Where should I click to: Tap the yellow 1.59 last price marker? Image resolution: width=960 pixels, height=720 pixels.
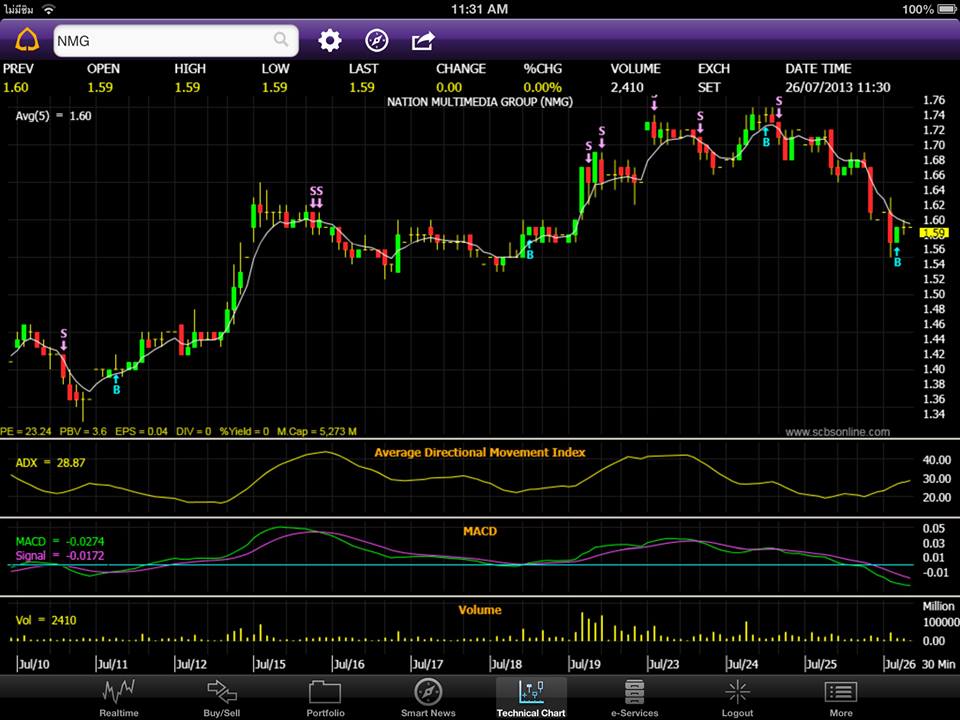point(932,232)
